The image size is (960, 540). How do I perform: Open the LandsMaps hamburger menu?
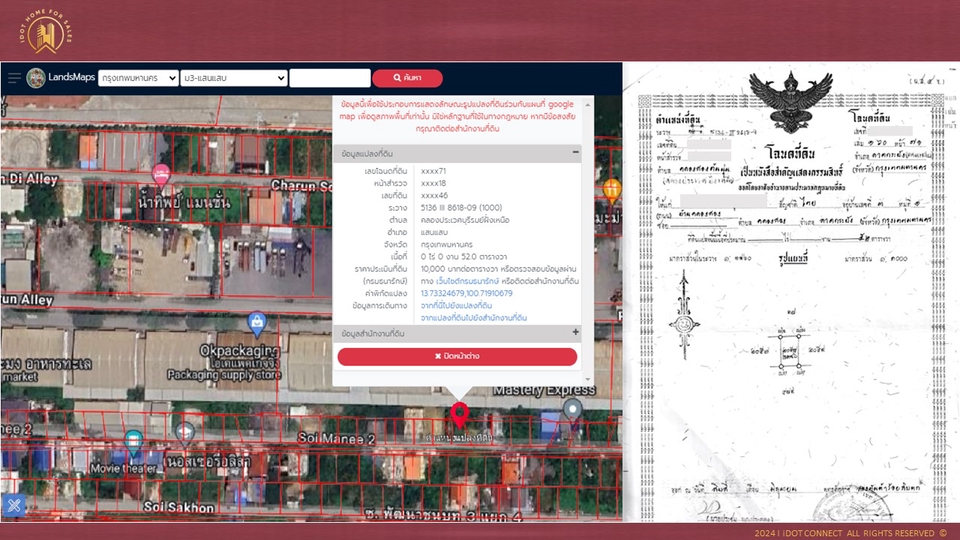(x=14, y=78)
